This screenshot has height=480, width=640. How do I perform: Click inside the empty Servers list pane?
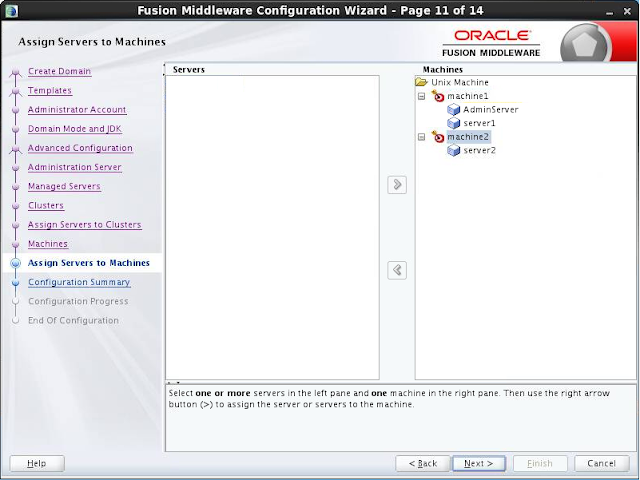(272, 227)
